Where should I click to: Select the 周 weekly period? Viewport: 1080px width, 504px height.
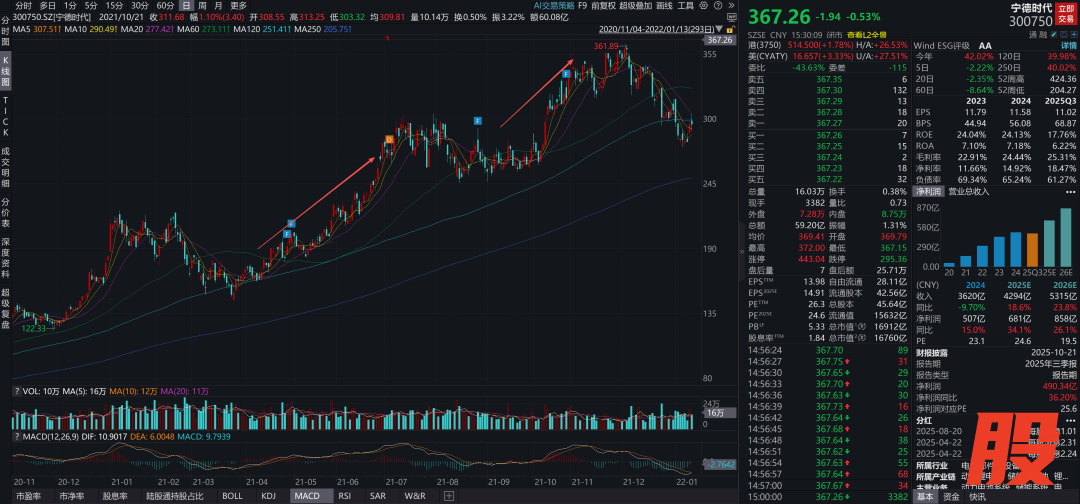click(x=202, y=5)
